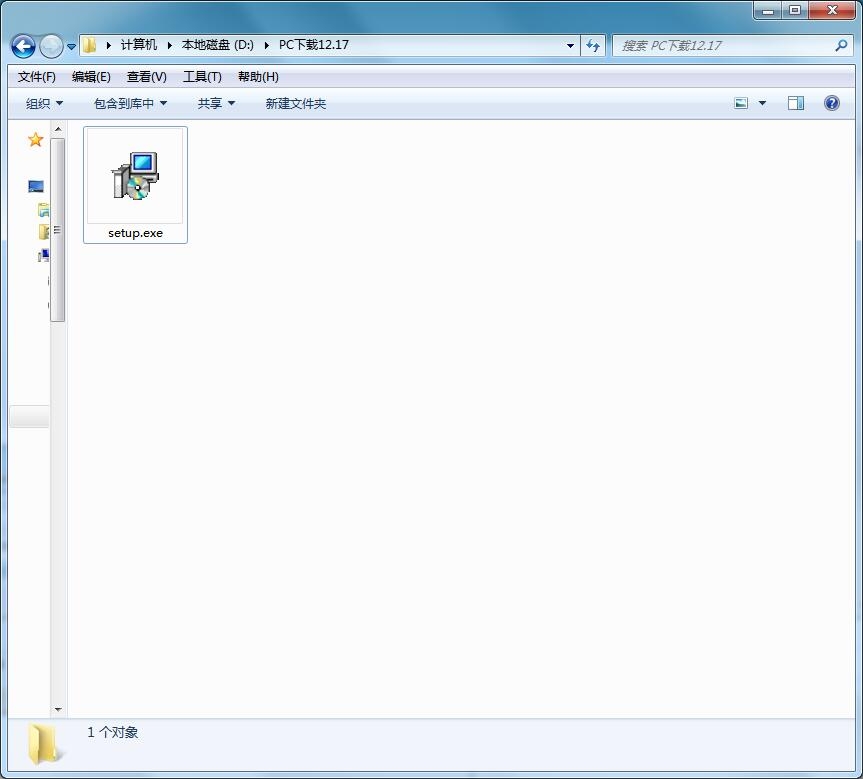Click the navigation pane scrollbar thumb
Viewport: 863px width, 779px height.
58,230
